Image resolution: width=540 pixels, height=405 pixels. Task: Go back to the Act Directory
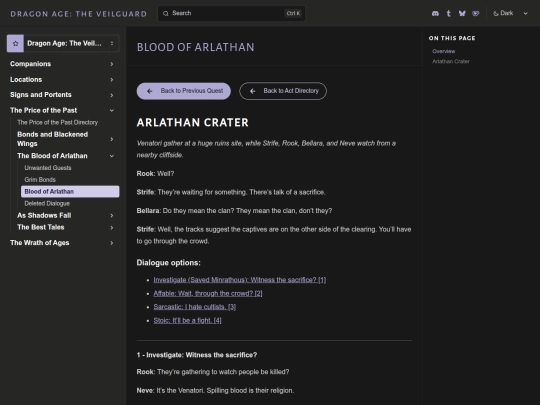pyautogui.click(x=283, y=91)
